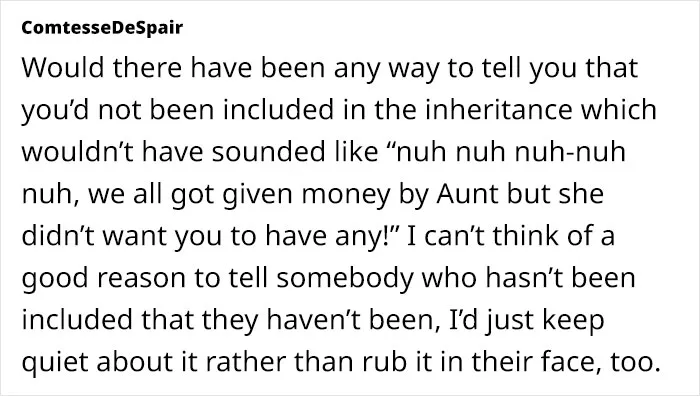Click the hyphenated word "nuh-nuh"
The height and width of the screenshot is (396, 700).
pyautogui.click(x=570, y=152)
